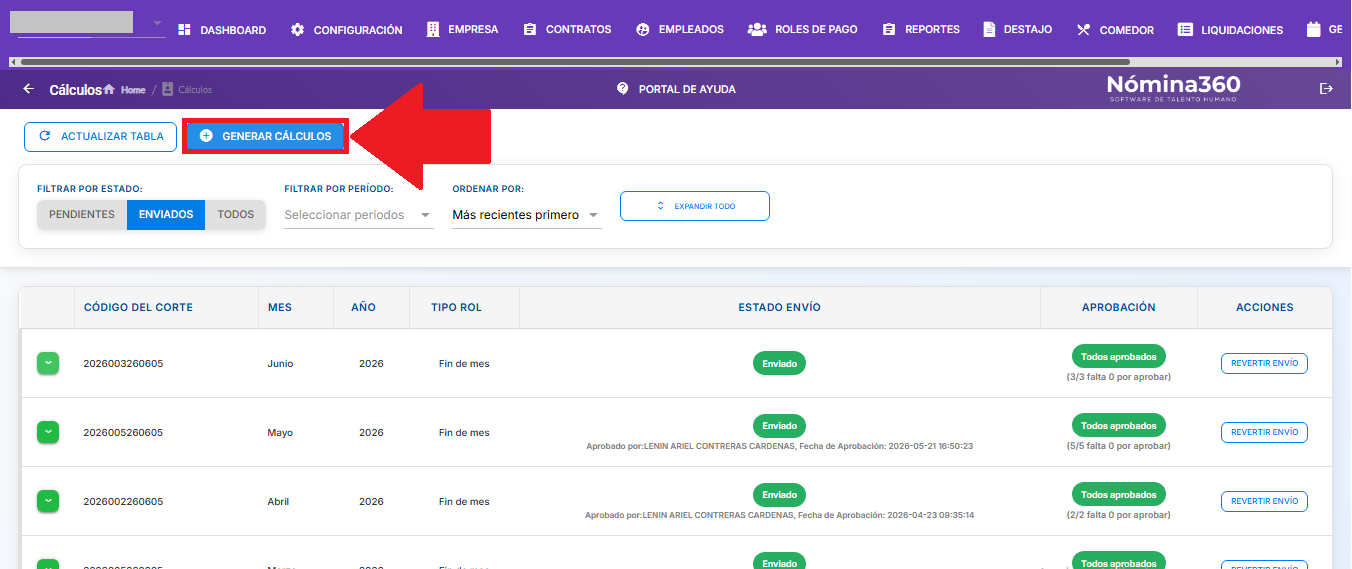Open the company selector dropdown arrow
The width and height of the screenshot is (1352, 569).
click(157, 23)
